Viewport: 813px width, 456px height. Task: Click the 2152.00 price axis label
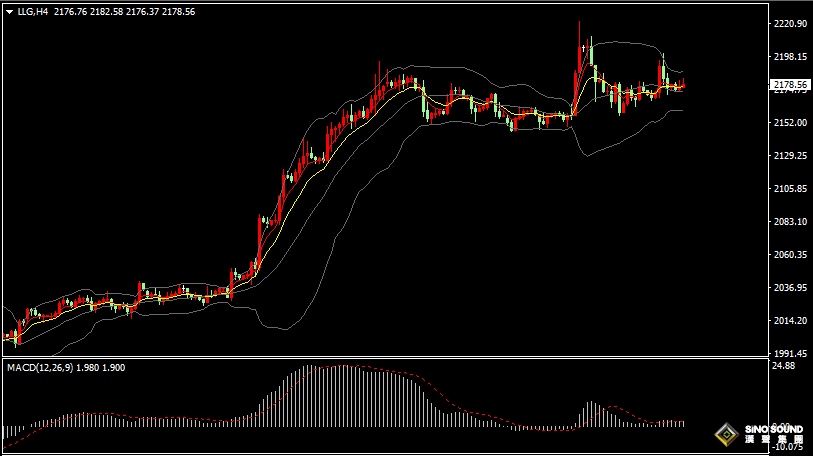coord(791,122)
